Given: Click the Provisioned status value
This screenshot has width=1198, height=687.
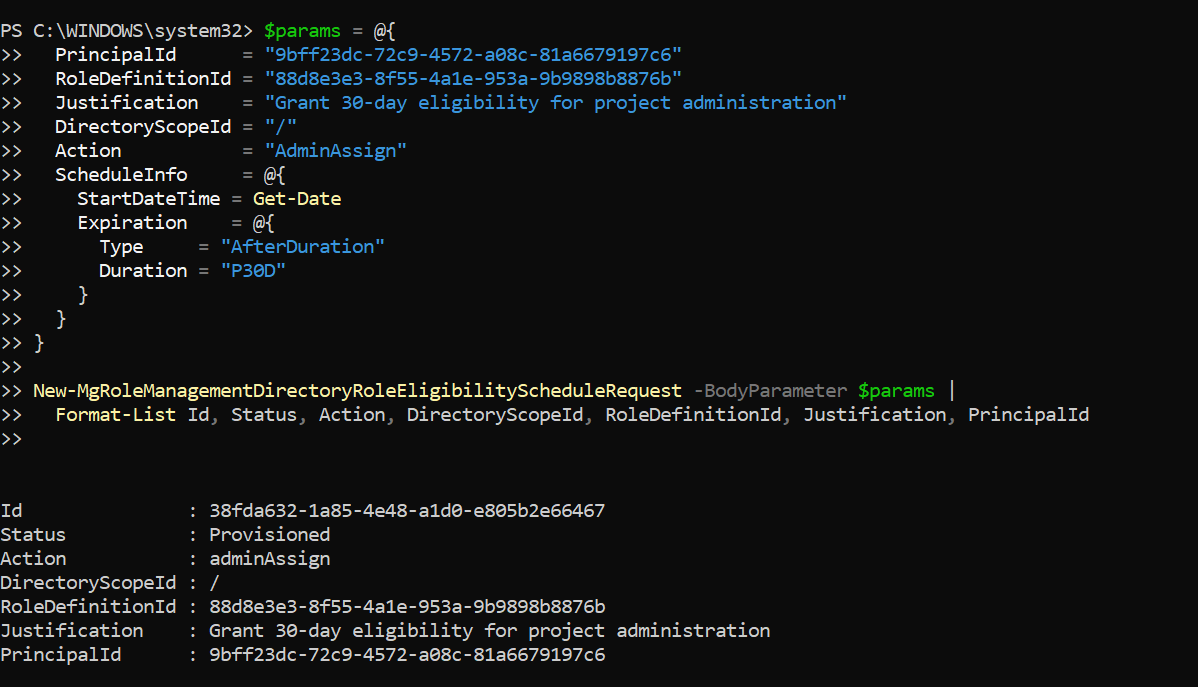Looking at the screenshot, I should [269, 534].
